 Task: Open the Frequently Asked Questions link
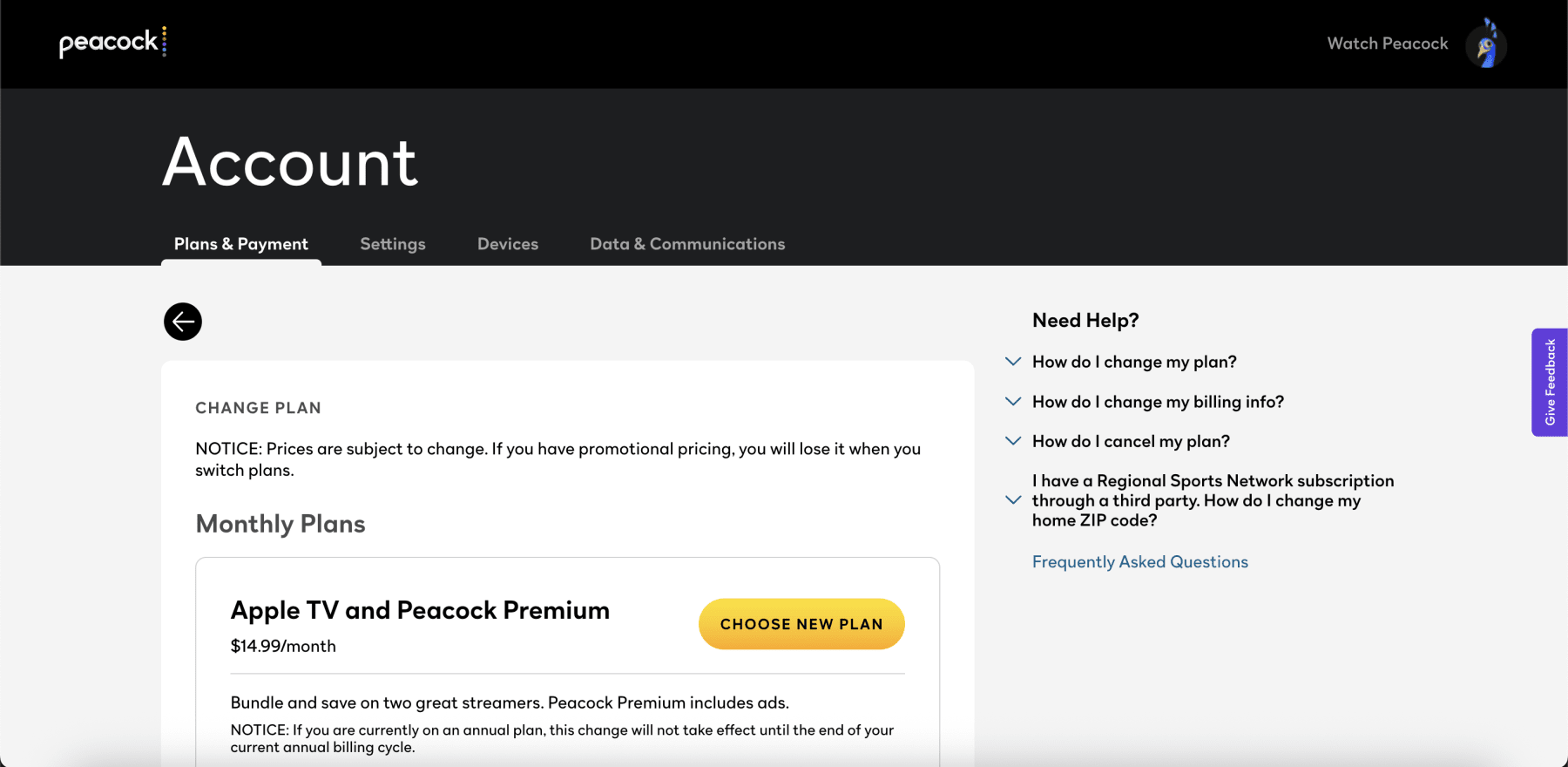coord(1139,562)
